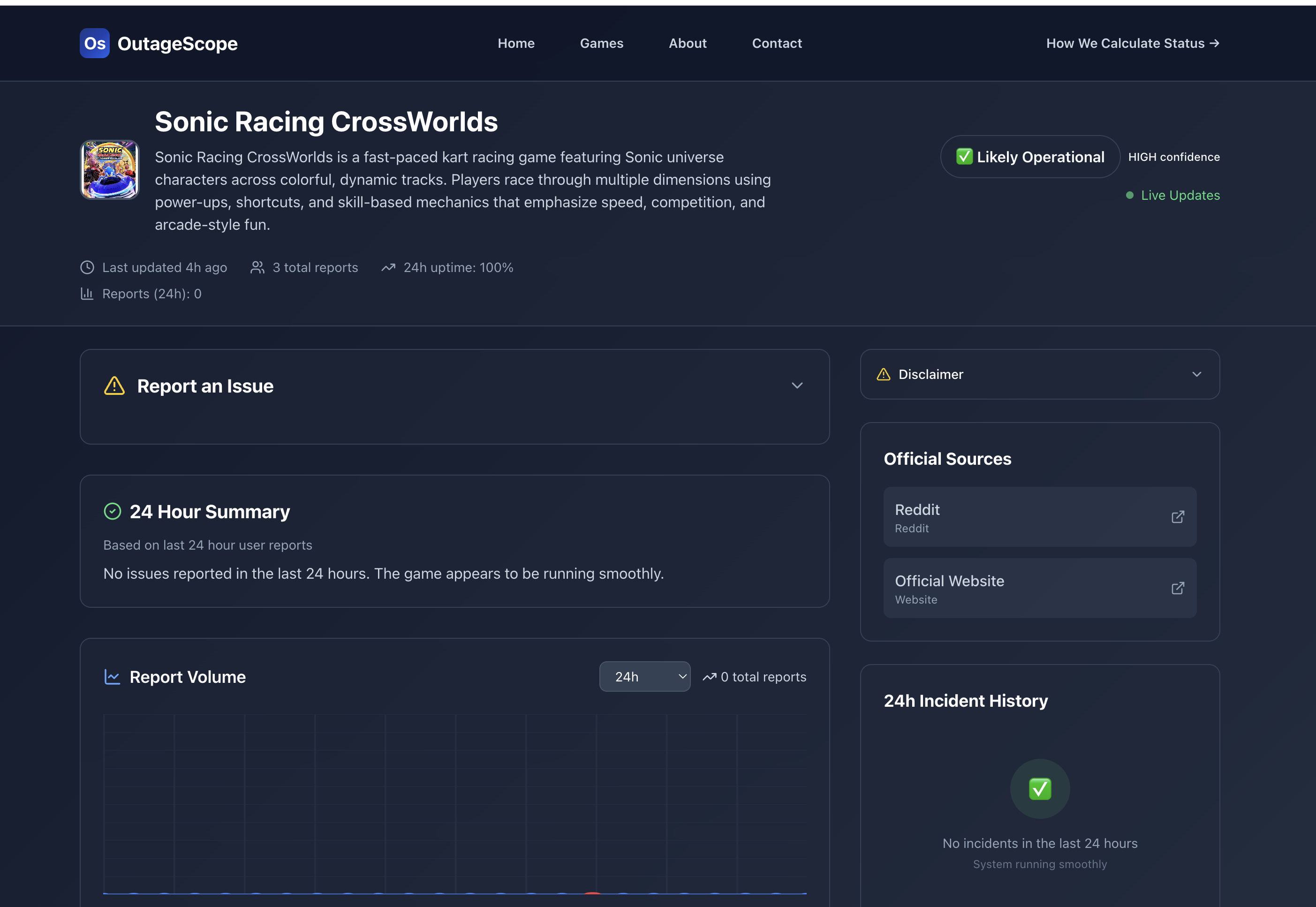Click the green checkmark icon beside 24 Hour Summary

113,512
